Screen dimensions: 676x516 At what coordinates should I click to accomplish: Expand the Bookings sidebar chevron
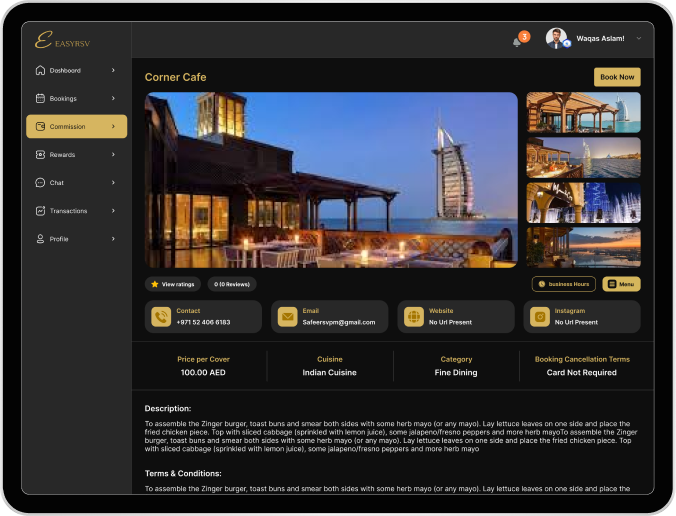(x=113, y=99)
